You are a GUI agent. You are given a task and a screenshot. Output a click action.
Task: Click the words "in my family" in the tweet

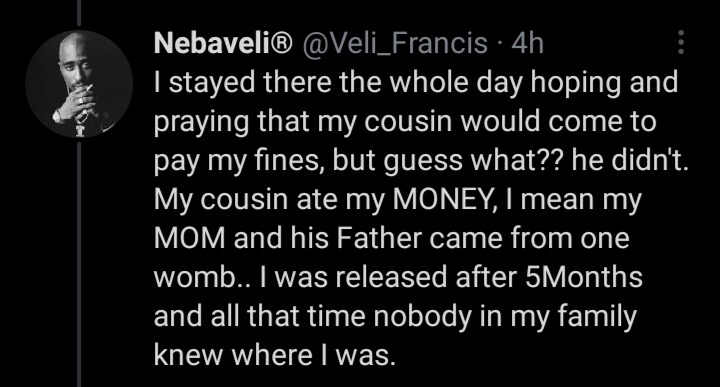click(558, 318)
